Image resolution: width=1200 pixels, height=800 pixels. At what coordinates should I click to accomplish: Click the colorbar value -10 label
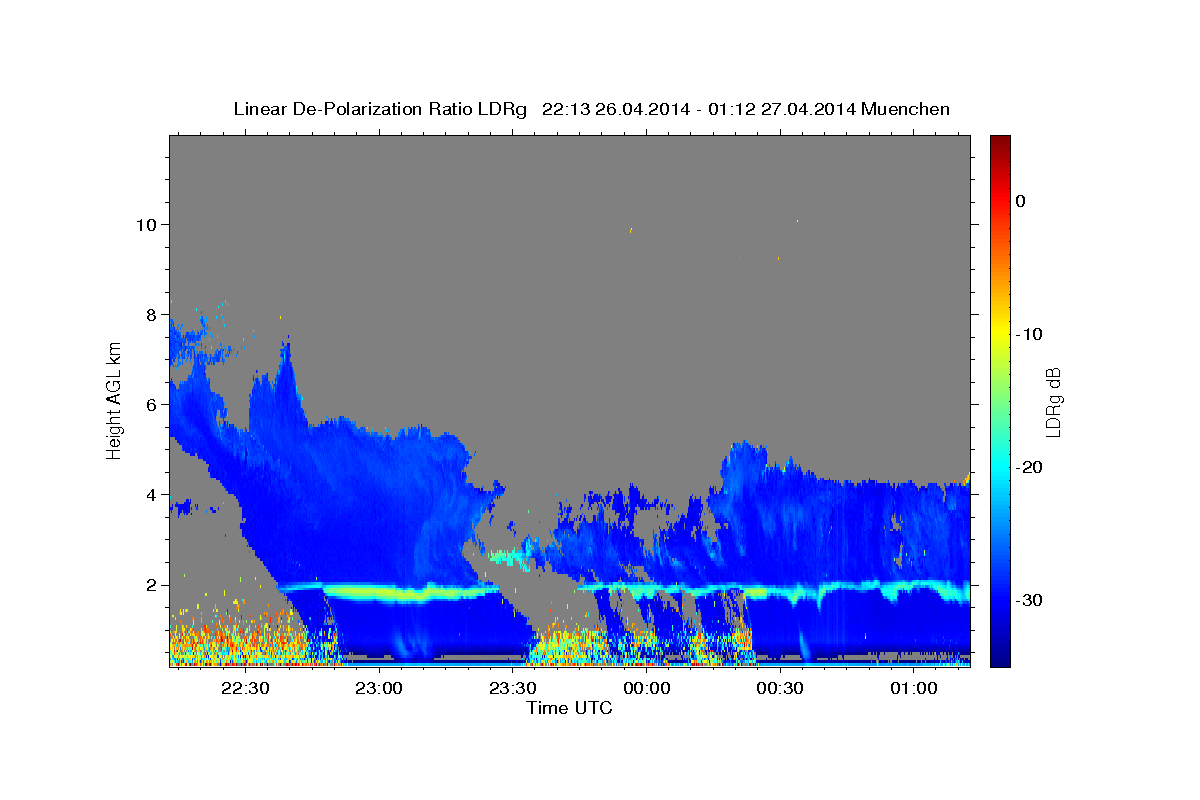(x=1031, y=334)
